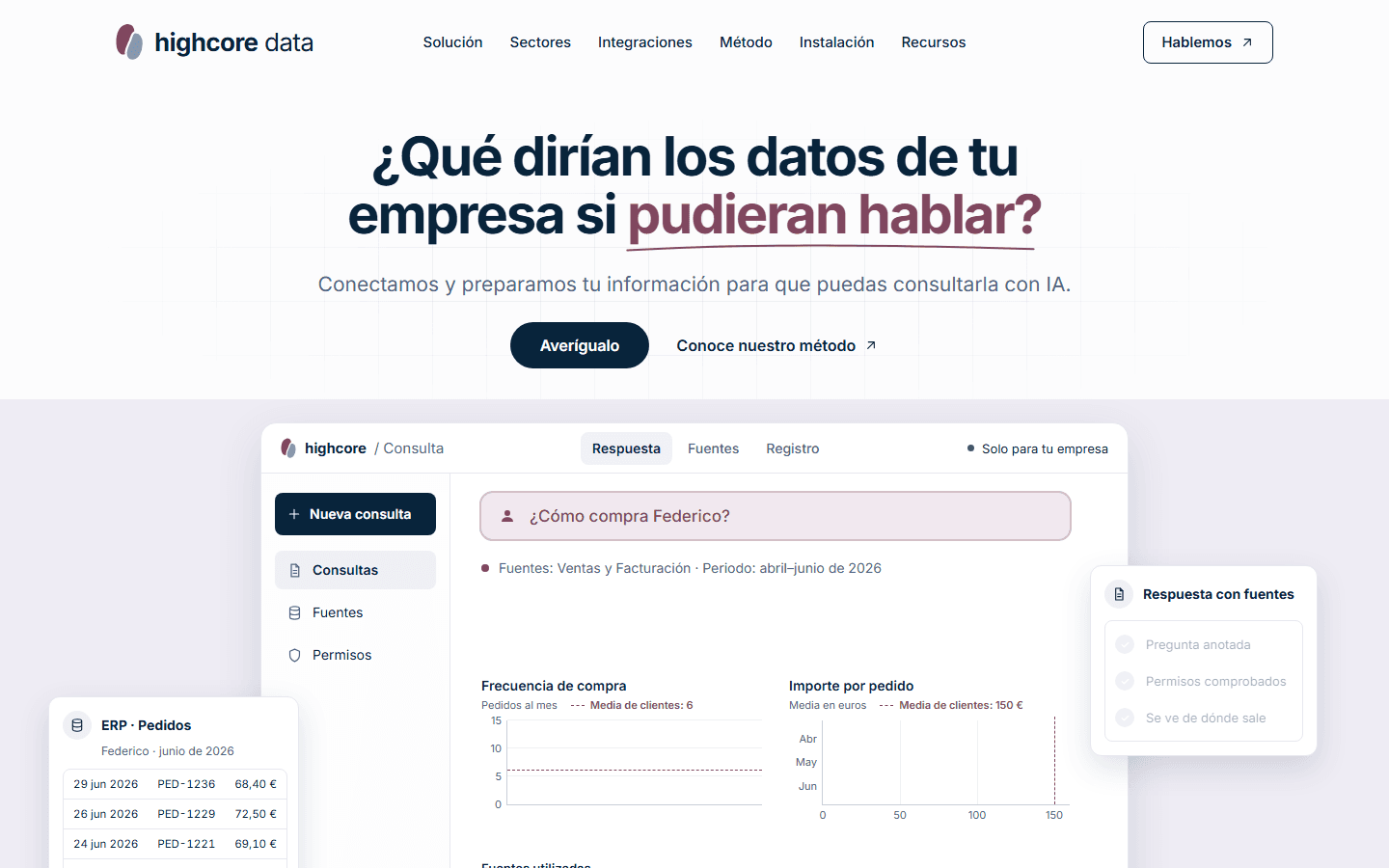
Task: Switch to the Fuentes tab
Action: [713, 448]
